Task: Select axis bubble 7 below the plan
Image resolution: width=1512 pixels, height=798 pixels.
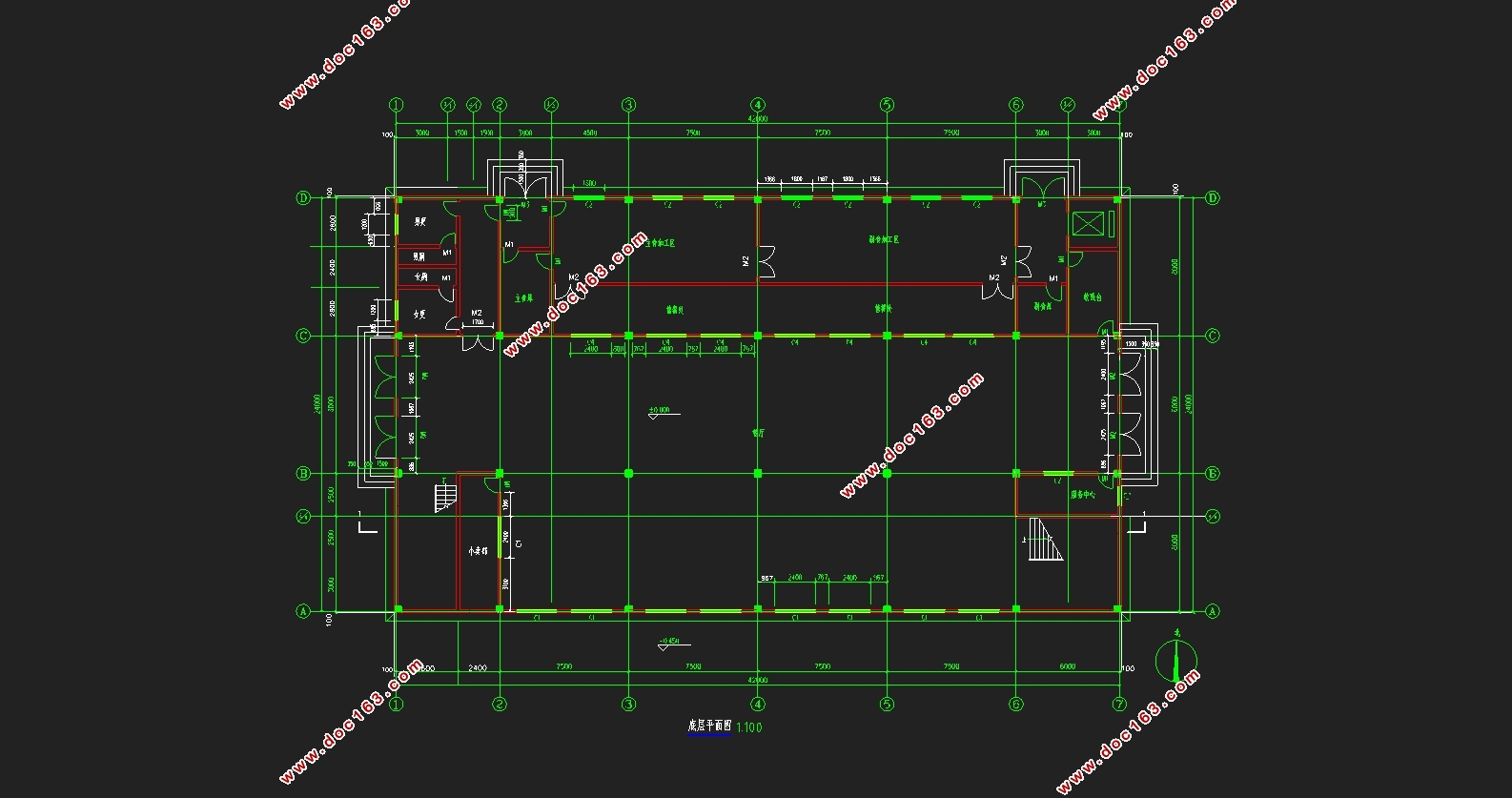Action: (x=1118, y=705)
